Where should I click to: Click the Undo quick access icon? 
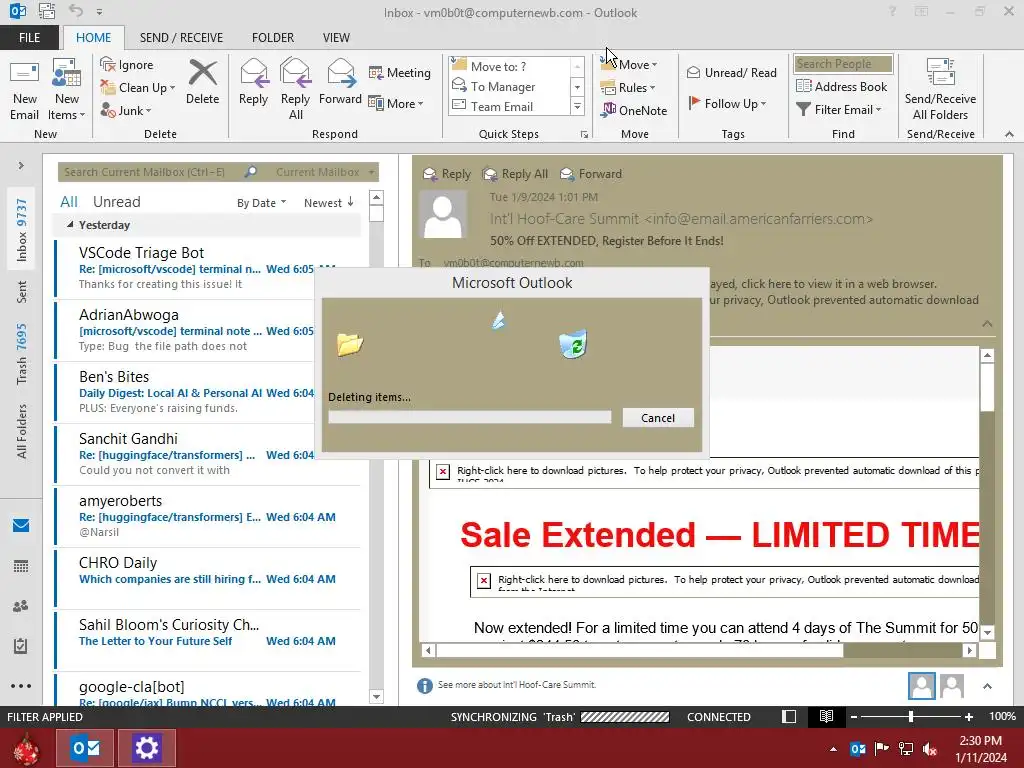[76, 10]
